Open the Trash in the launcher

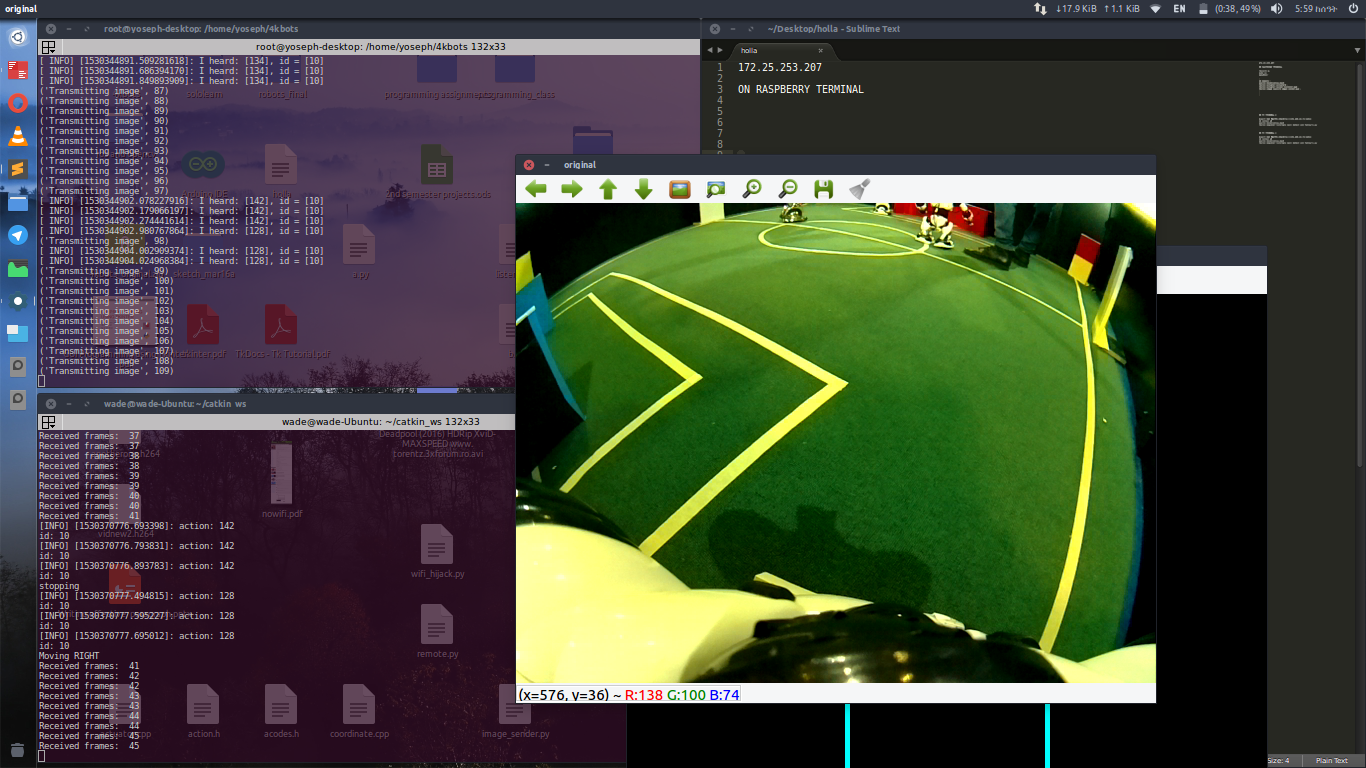click(18, 749)
